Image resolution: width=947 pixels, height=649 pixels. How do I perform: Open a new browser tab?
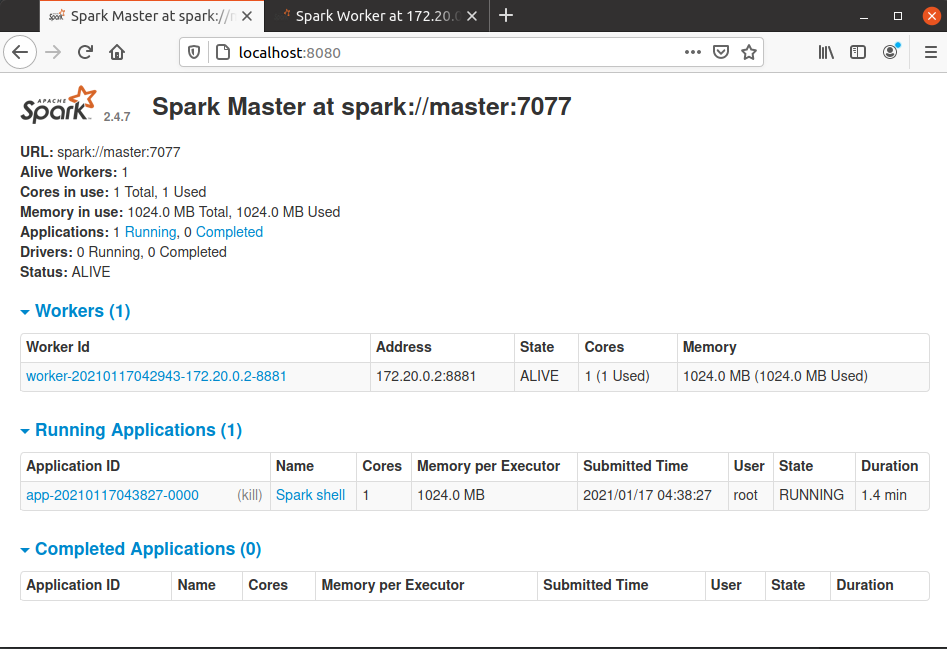506,16
